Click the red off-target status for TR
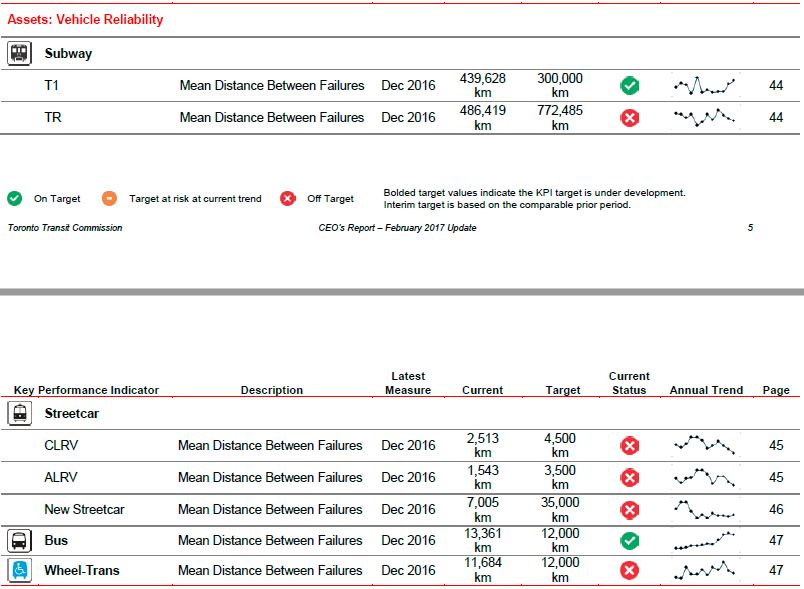This screenshot has height=589, width=804. point(630,118)
